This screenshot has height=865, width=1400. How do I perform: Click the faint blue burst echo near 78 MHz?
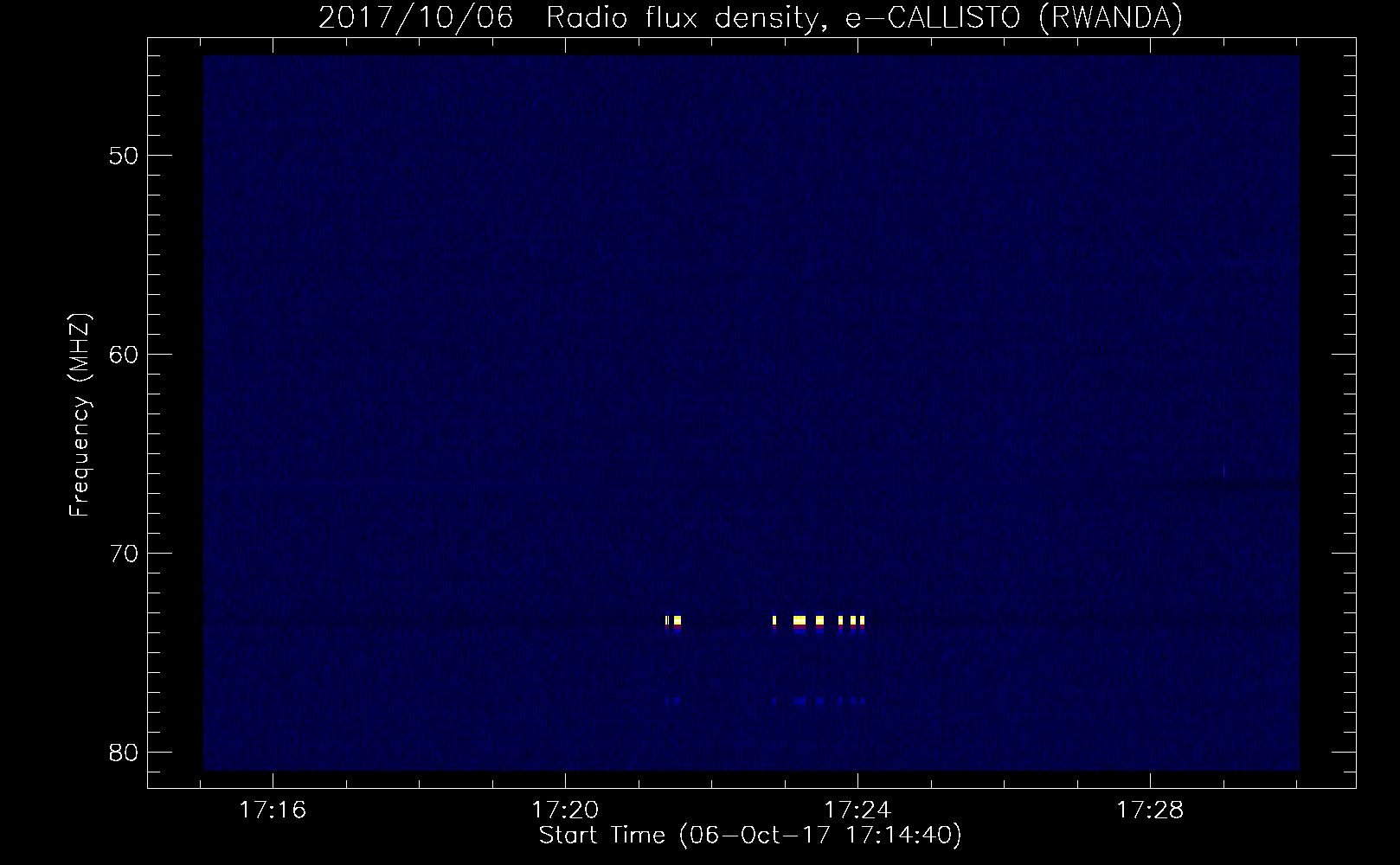800,701
